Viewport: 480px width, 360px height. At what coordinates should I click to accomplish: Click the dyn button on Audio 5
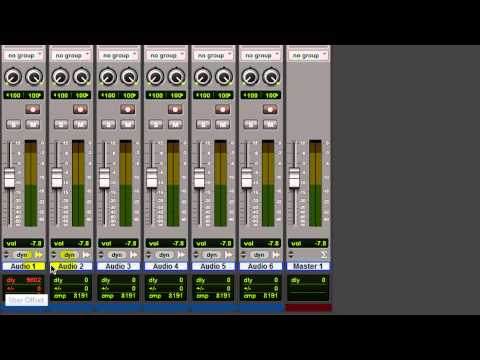(x=211, y=255)
